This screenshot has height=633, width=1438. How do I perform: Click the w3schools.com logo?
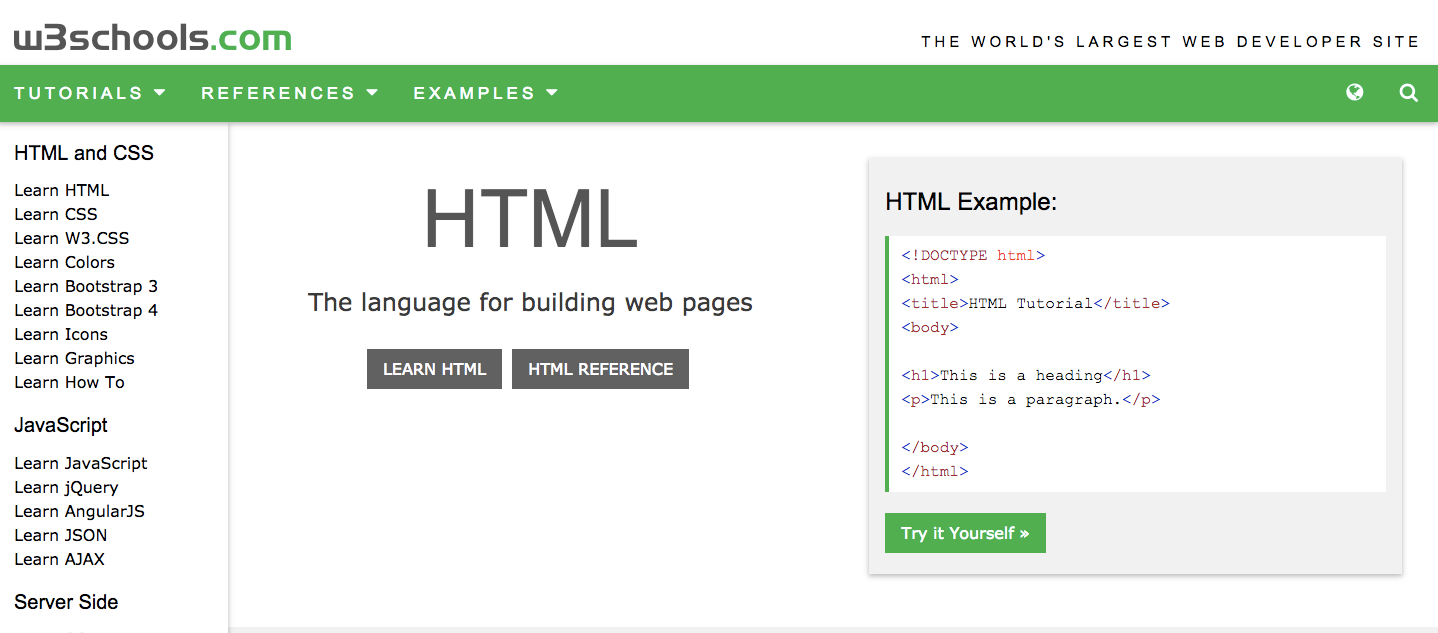pyautogui.click(x=152, y=38)
